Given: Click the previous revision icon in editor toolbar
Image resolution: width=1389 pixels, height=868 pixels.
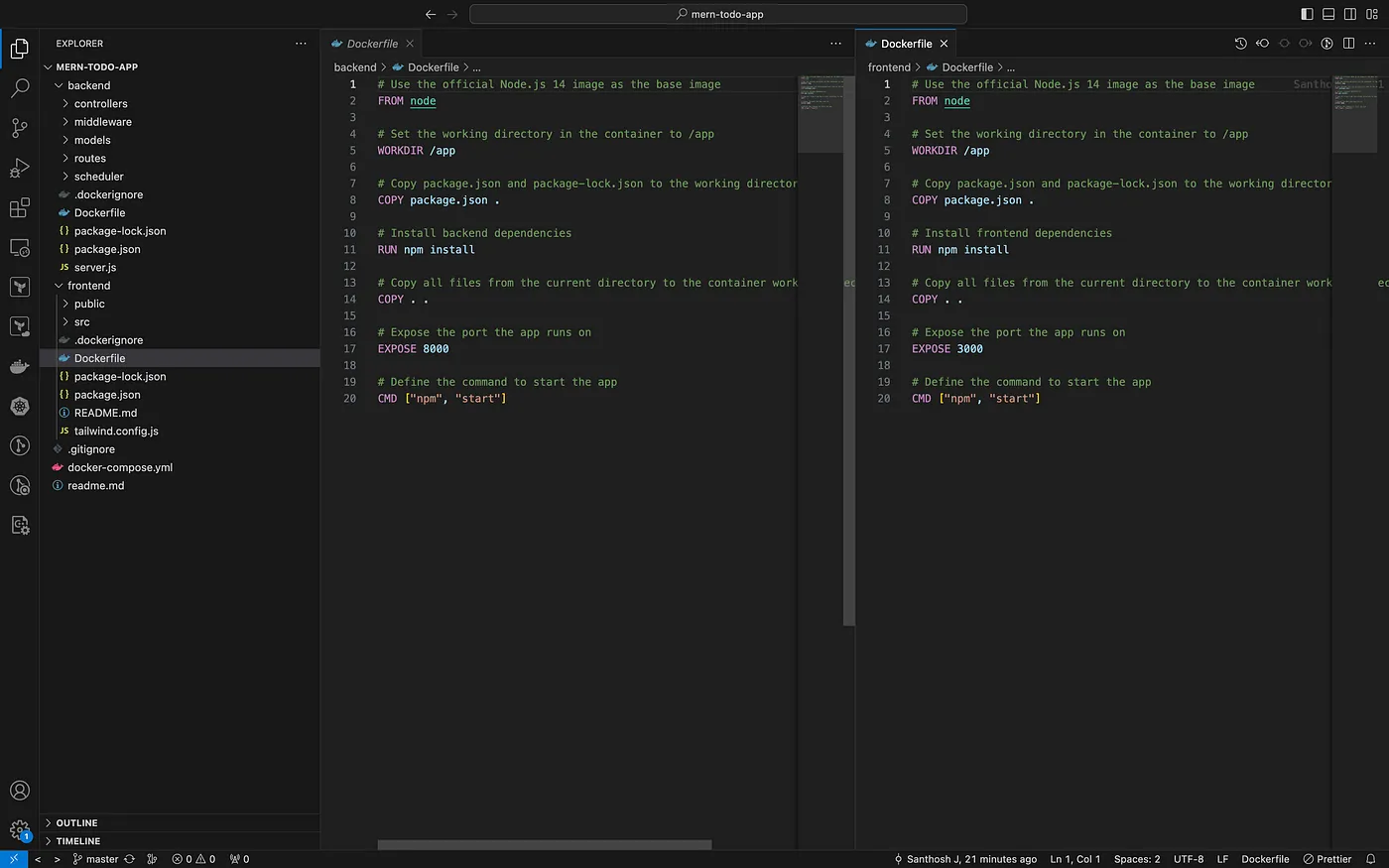Looking at the screenshot, I should pos(1262,44).
